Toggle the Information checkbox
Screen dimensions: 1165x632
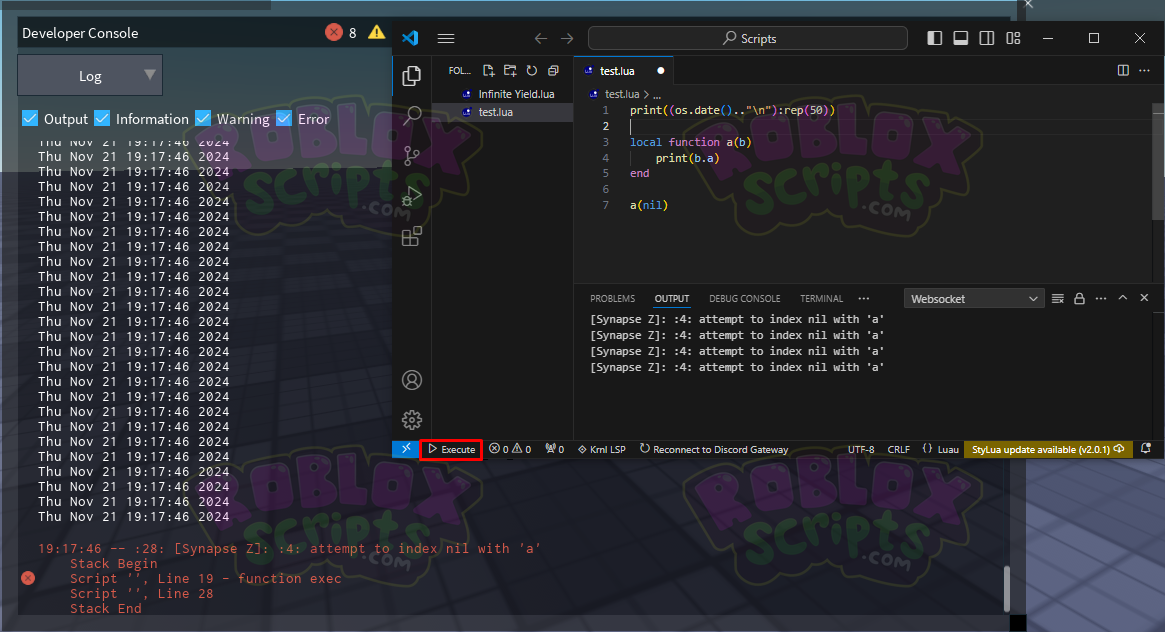coord(103,118)
